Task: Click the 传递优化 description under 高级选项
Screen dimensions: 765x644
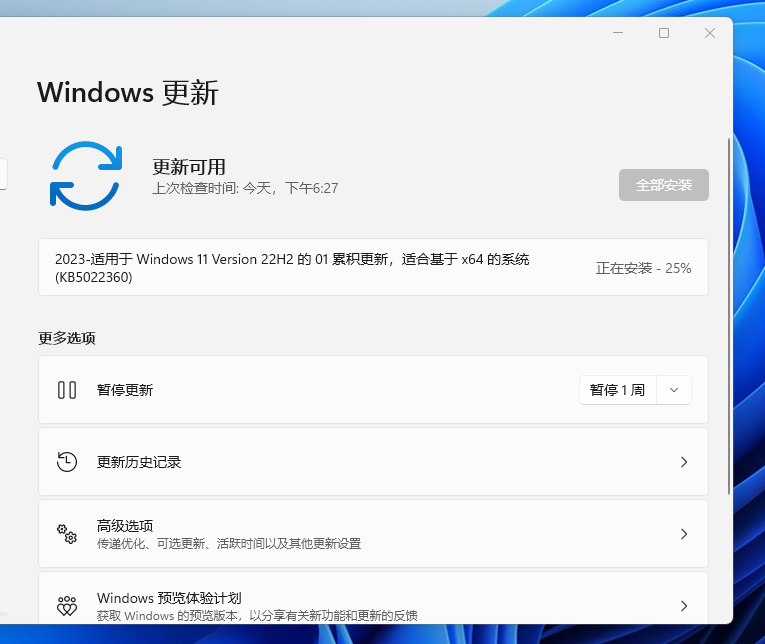Action: [229, 543]
